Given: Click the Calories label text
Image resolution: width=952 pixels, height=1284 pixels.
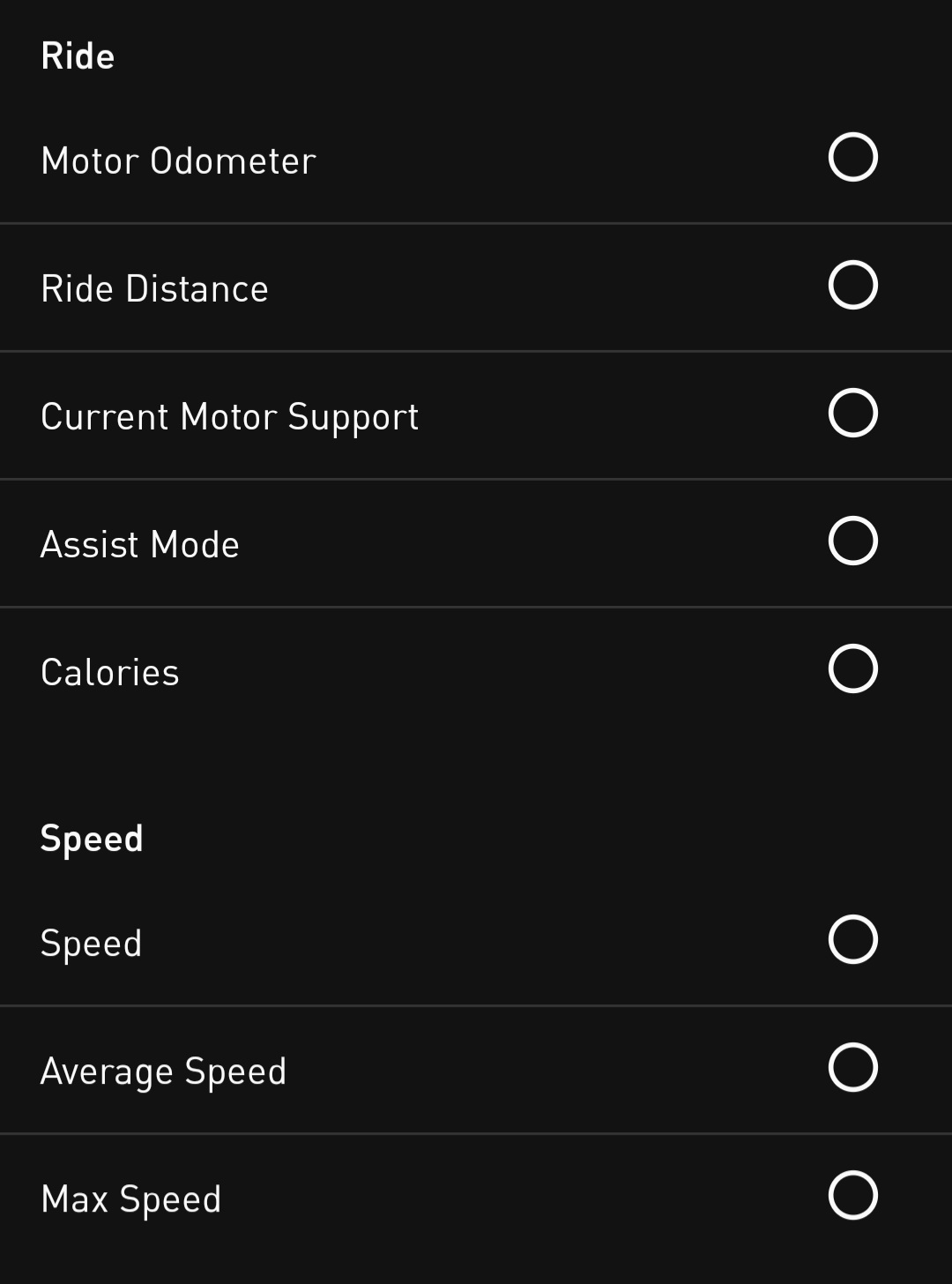Looking at the screenshot, I should [x=109, y=672].
